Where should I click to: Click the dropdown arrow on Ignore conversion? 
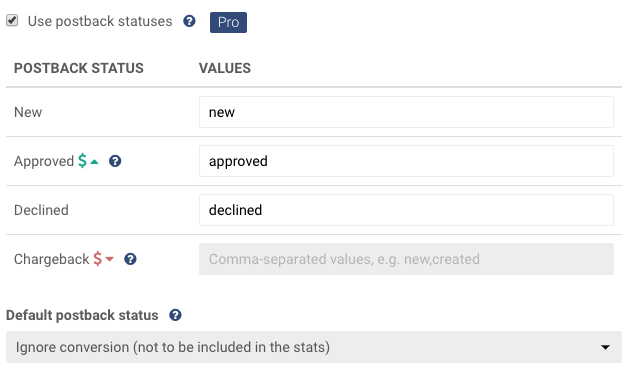(605, 347)
